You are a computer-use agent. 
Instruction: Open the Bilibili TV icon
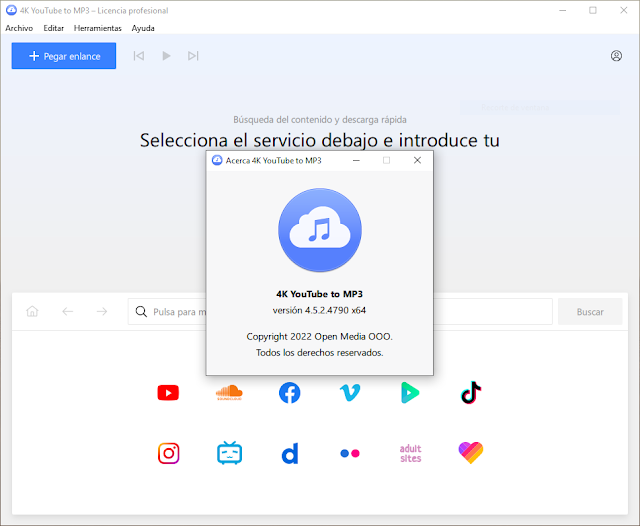click(229, 453)
